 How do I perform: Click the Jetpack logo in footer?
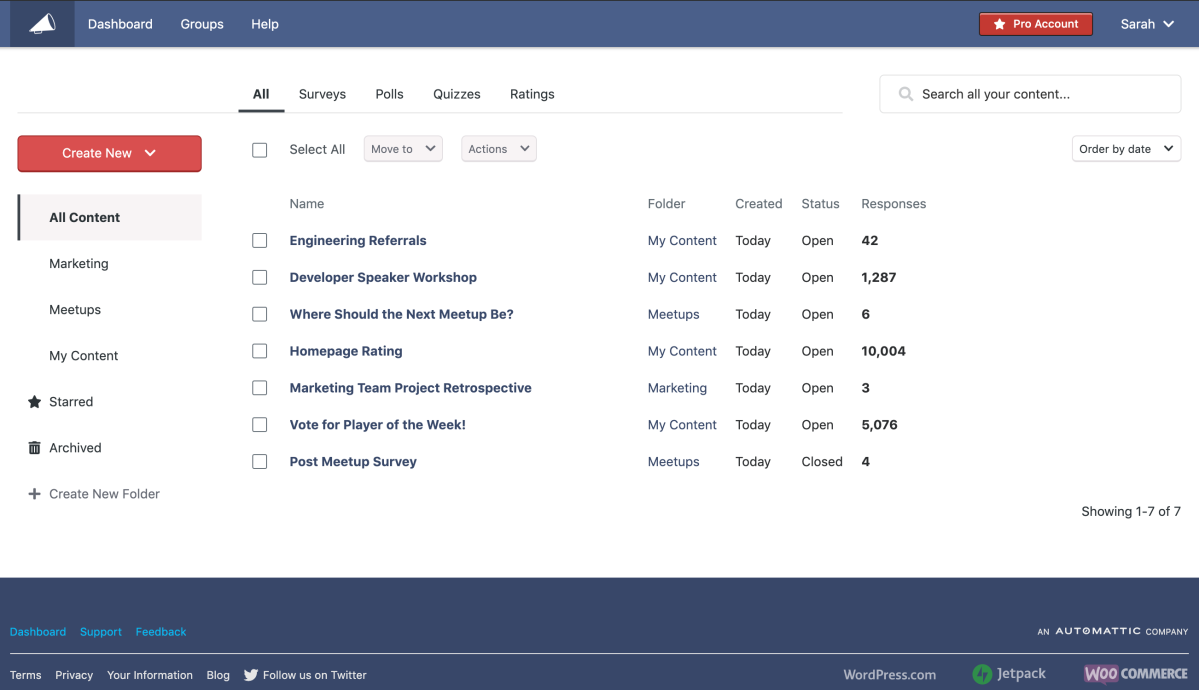click(x=1009, y=674)
